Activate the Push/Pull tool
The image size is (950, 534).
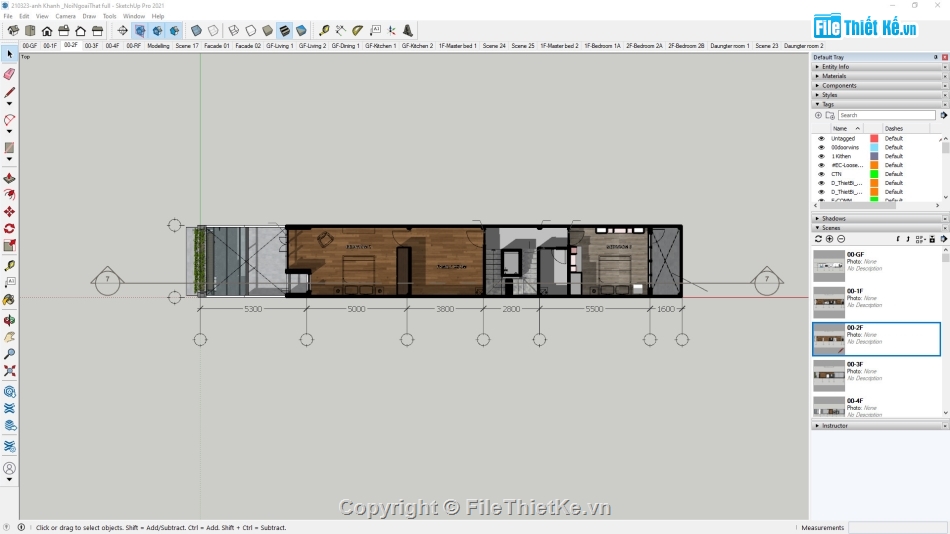[9, 178]
